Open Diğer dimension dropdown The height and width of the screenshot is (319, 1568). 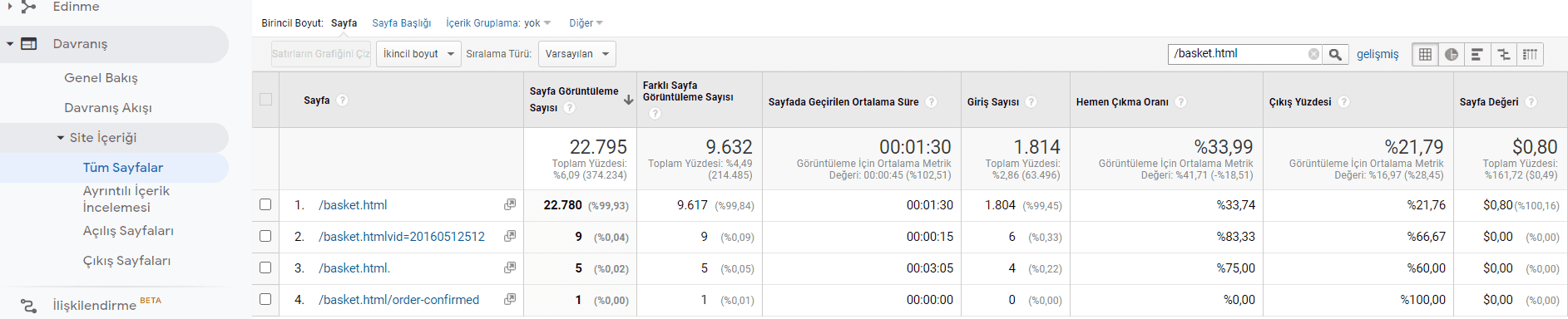click(586, 23)
